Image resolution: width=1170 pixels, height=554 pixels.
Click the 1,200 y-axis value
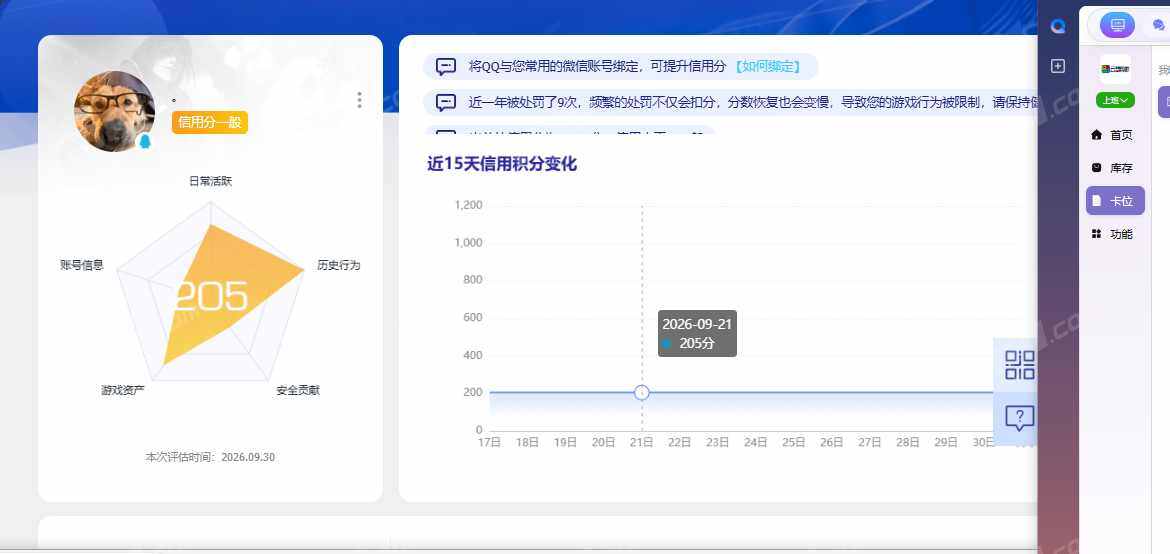pos(469,205)
